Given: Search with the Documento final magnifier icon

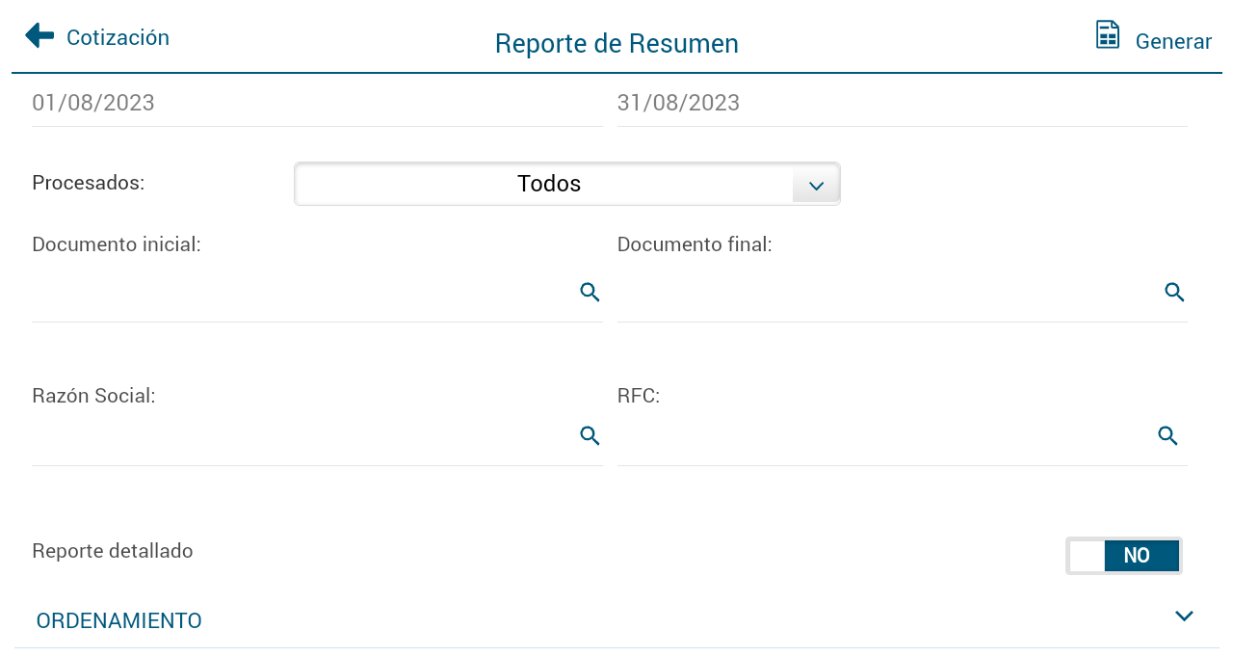Looking at the screenshot, I should (x=1174, y=292).
